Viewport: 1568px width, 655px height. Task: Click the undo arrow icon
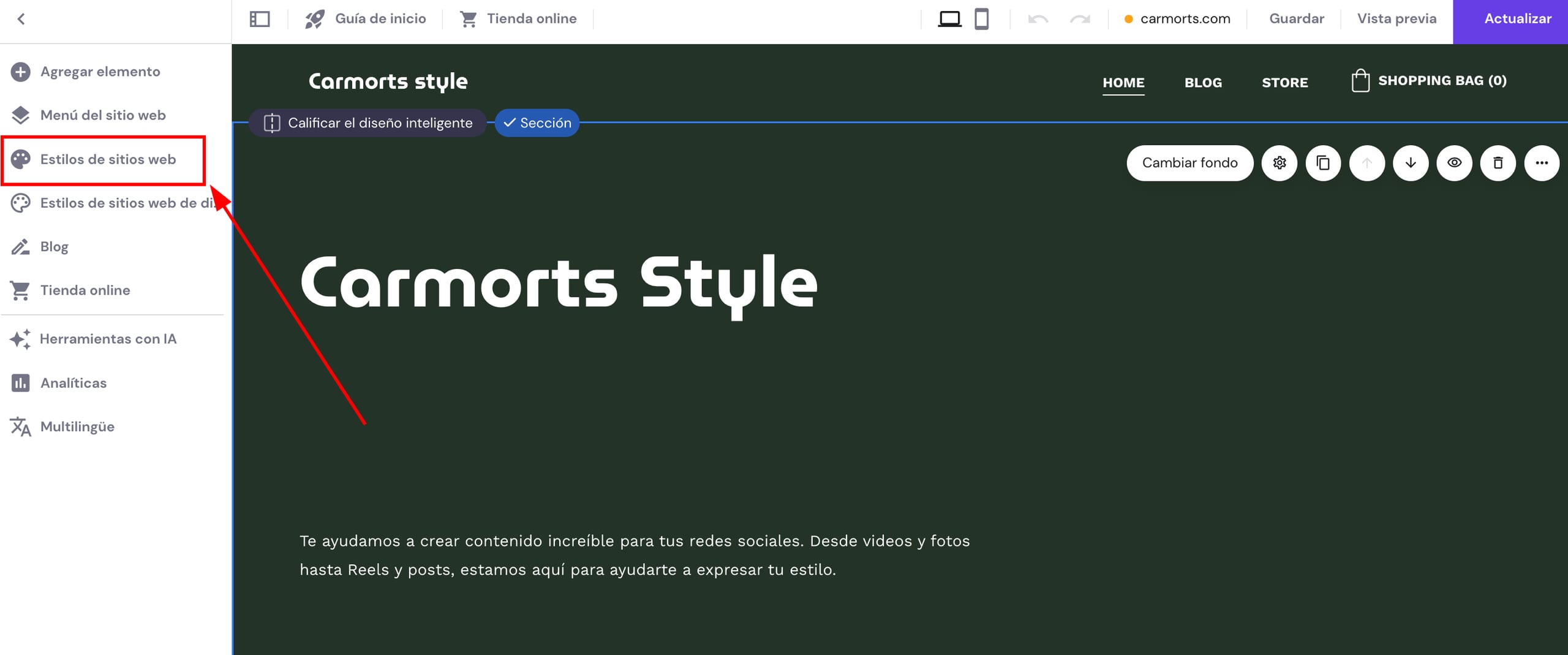[x=1038, y=19]
